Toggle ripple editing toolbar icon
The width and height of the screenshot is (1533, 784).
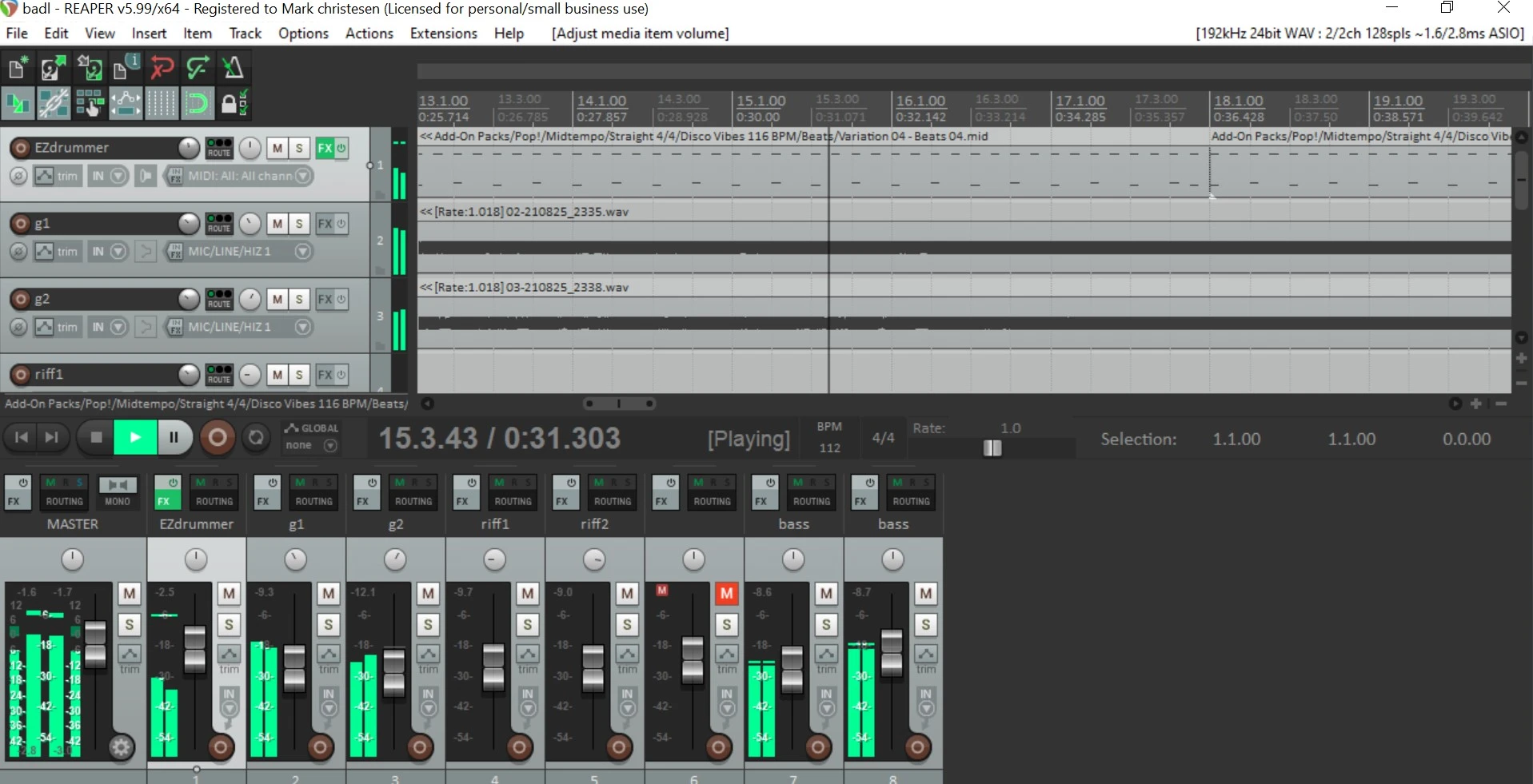[x=90, y=103]
